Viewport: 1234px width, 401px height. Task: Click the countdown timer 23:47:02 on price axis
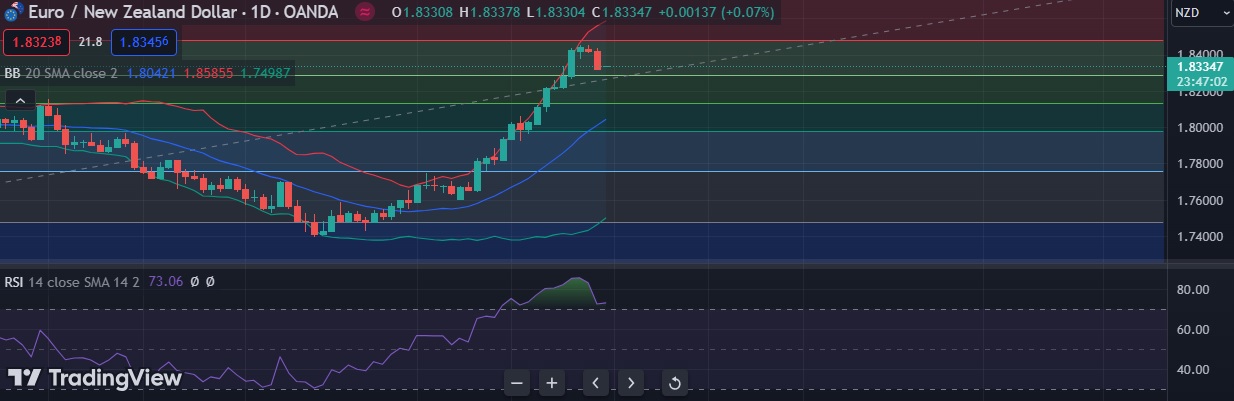(x=1201, y=81)
